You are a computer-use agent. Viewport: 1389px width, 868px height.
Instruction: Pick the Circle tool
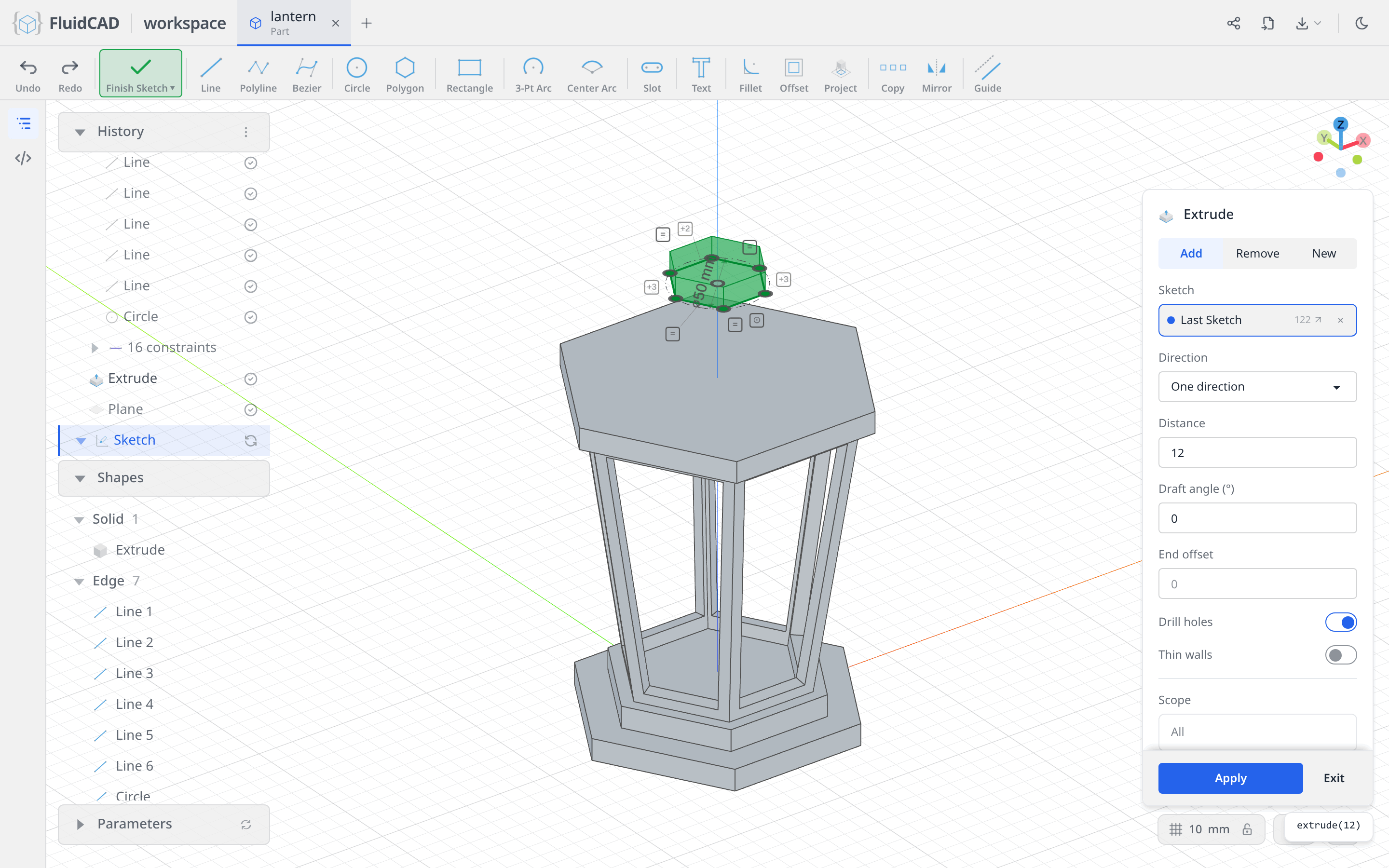[356, 75]
